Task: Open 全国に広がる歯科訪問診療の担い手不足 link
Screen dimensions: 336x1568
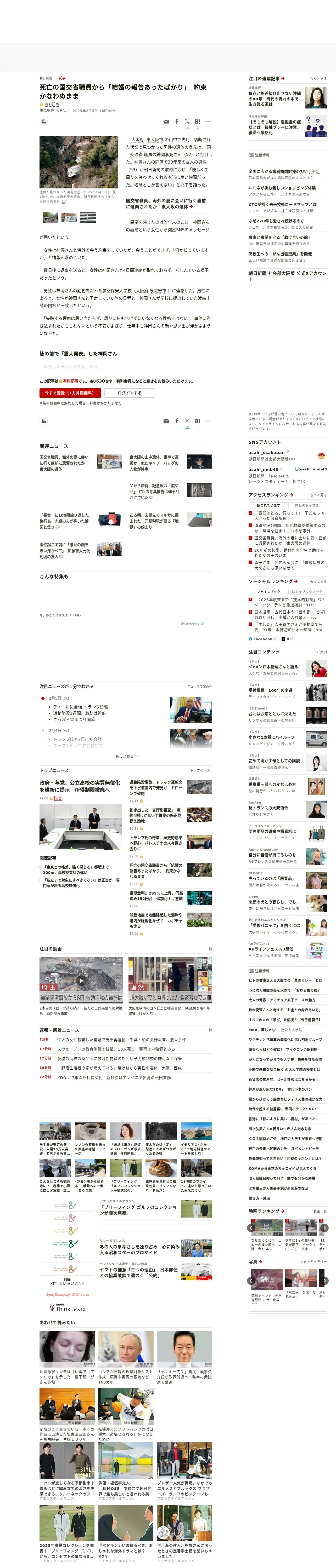Action: (x=284, y=172)
